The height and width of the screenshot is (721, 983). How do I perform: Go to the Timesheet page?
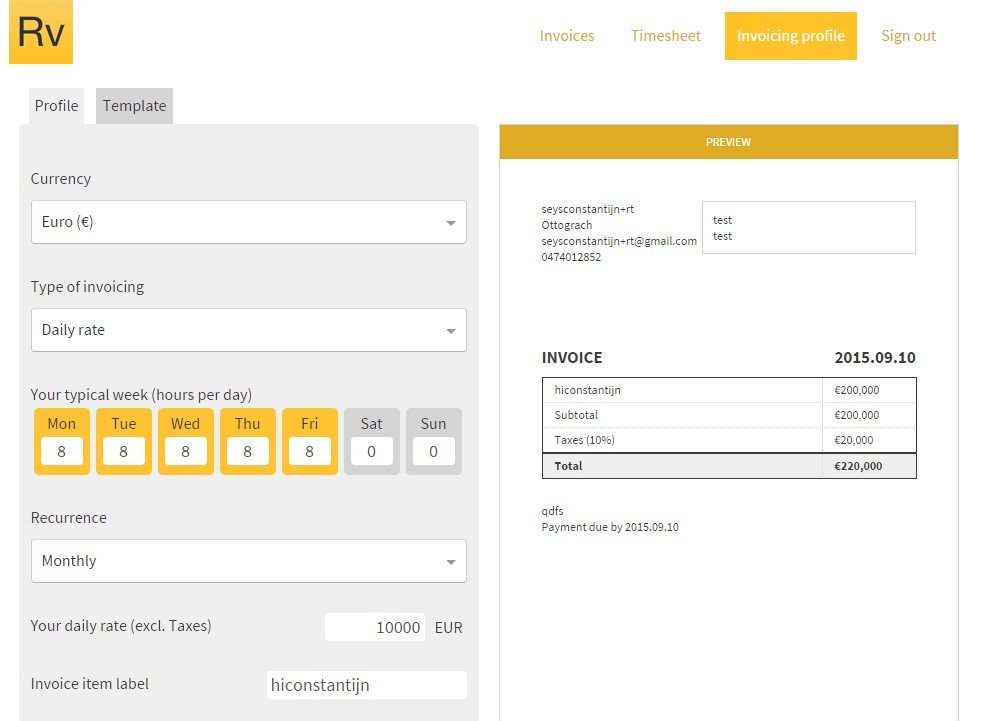click(x=665, y=36)
